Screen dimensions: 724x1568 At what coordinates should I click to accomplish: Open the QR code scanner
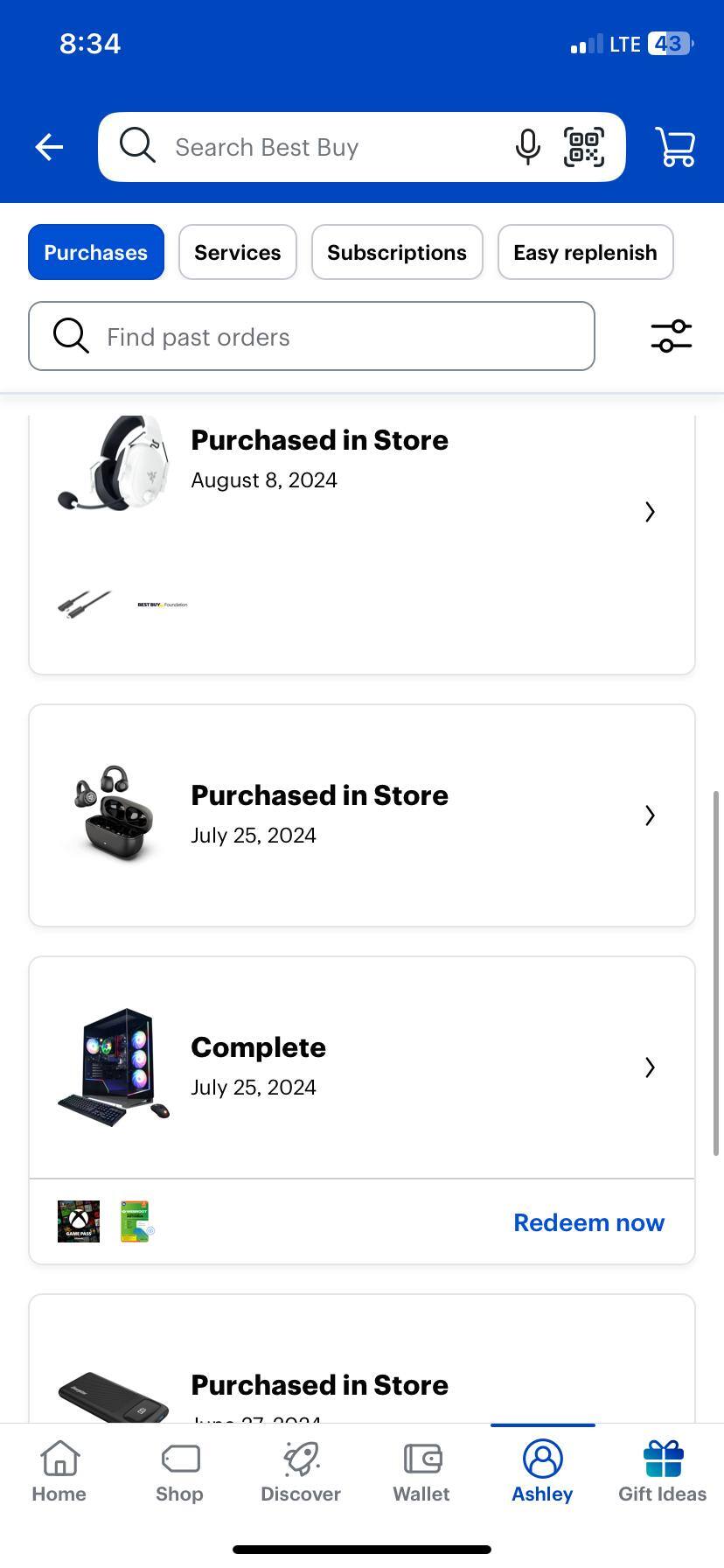(583, 147)
